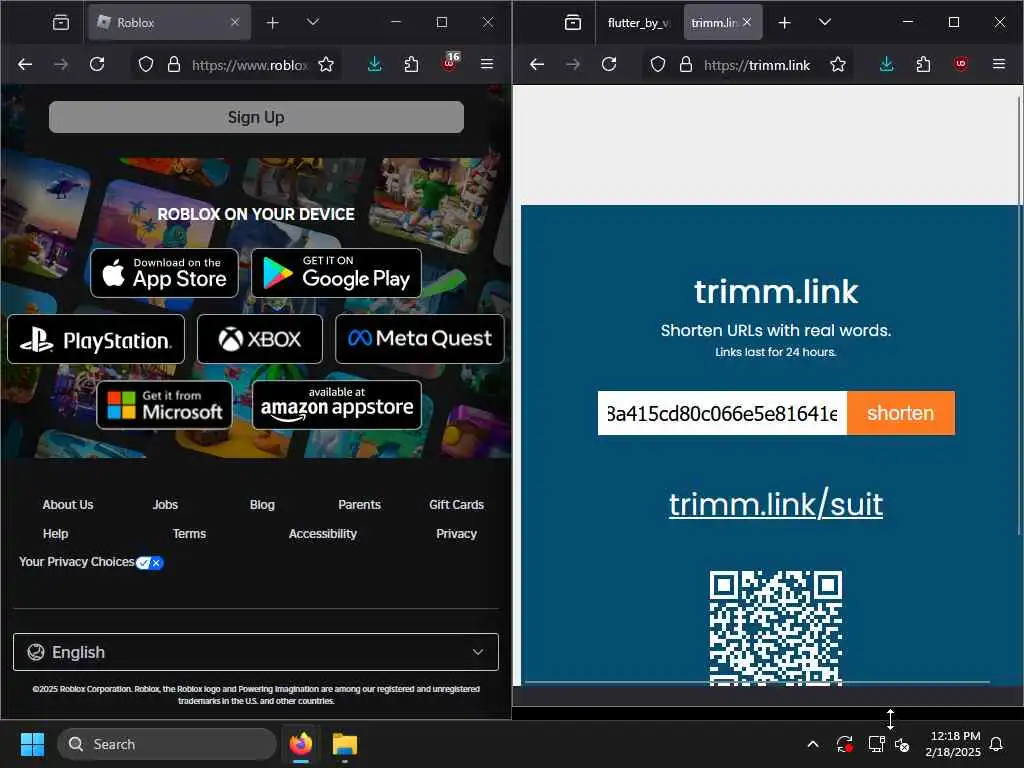Open the Help footer link
The height and width of the screenshot is (768, 1024).
[x=56, y=534]
